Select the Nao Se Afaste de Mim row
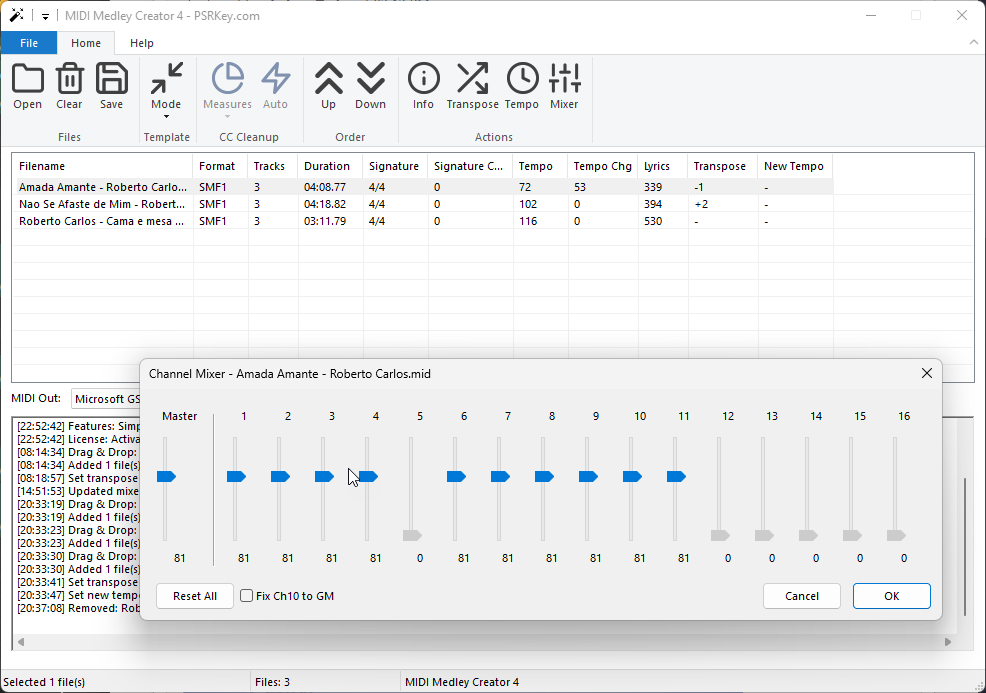The height and width of the screenshot is (693, 986). click(x=100, y=203)
